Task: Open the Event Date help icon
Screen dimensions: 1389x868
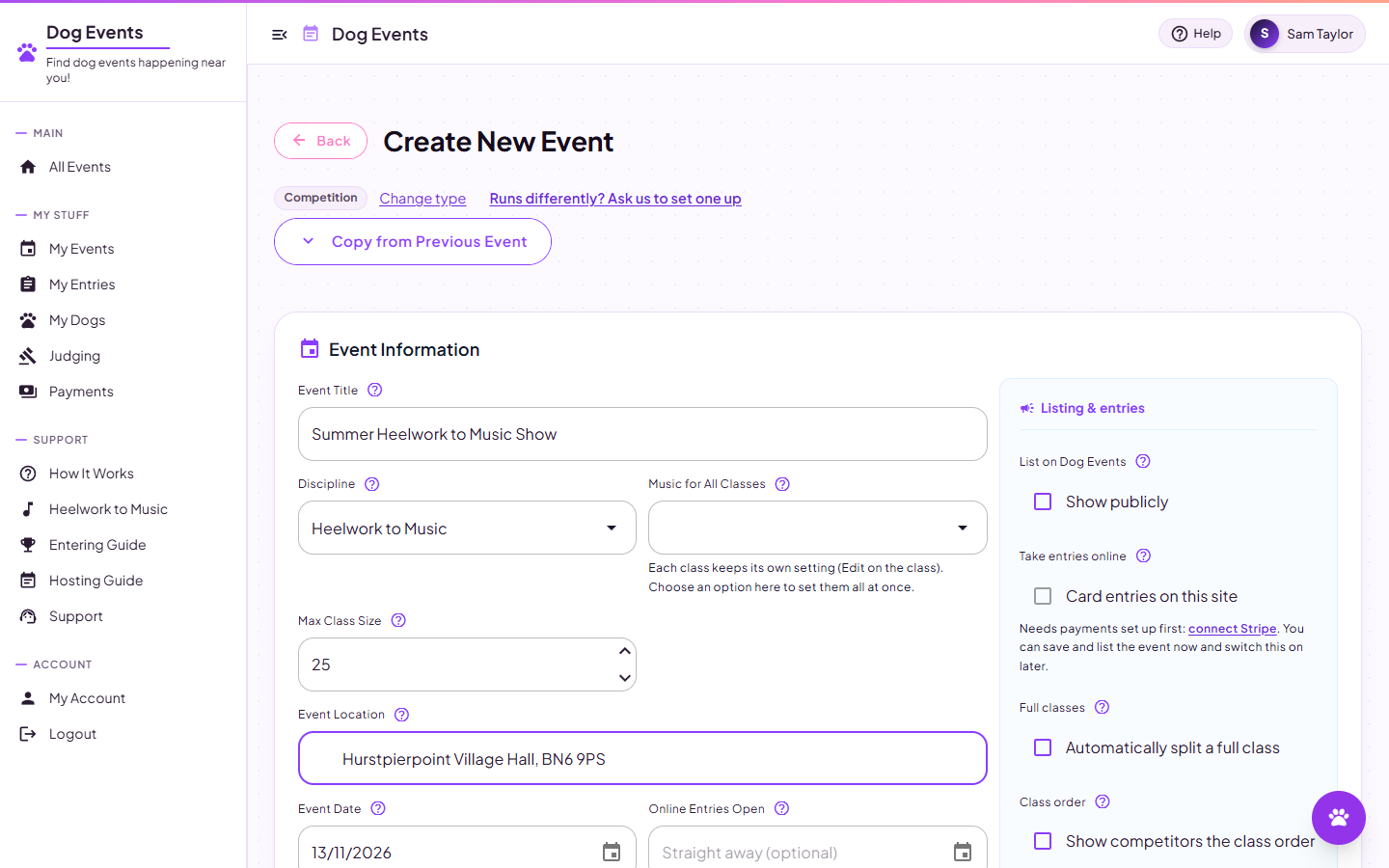Action: (378, 808)
